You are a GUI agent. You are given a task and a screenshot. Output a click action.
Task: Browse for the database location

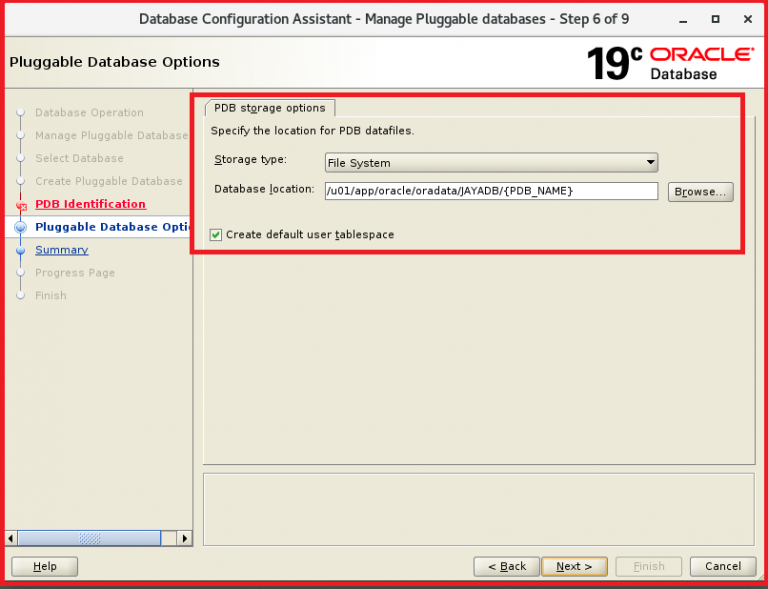click(700, 191)
